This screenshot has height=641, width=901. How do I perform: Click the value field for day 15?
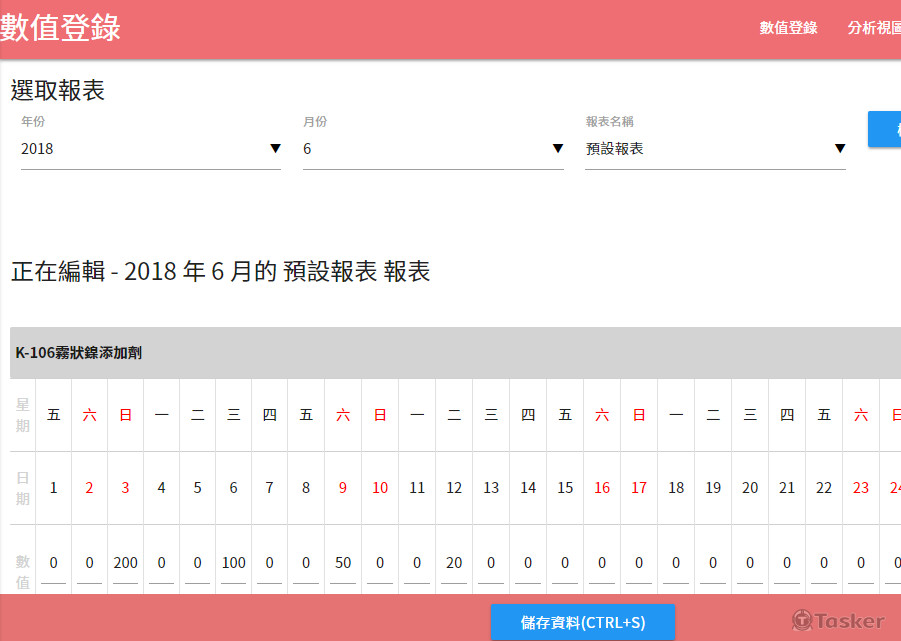(x=565, y=564)
